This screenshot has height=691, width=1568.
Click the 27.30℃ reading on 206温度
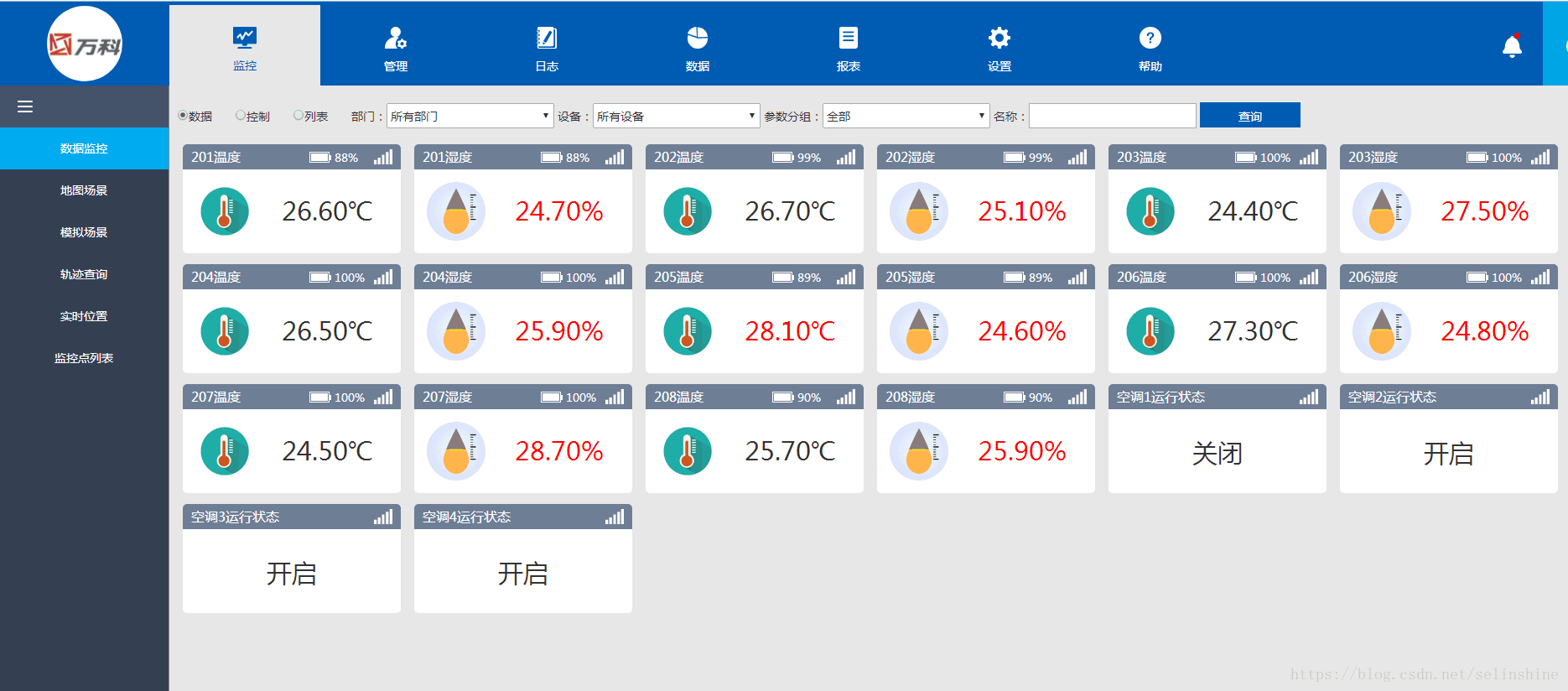[x=1253, y=331]
